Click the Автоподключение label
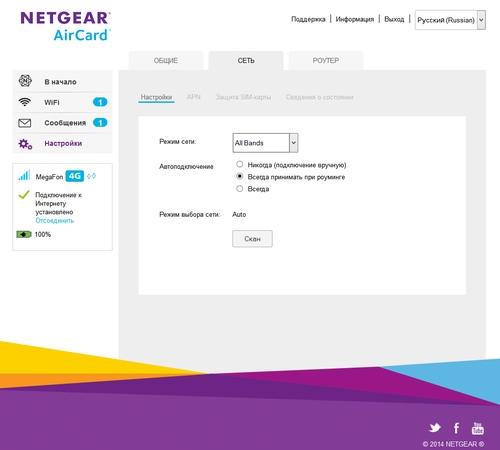The height and width of the screenshot is (450, 500). point(186,166)
